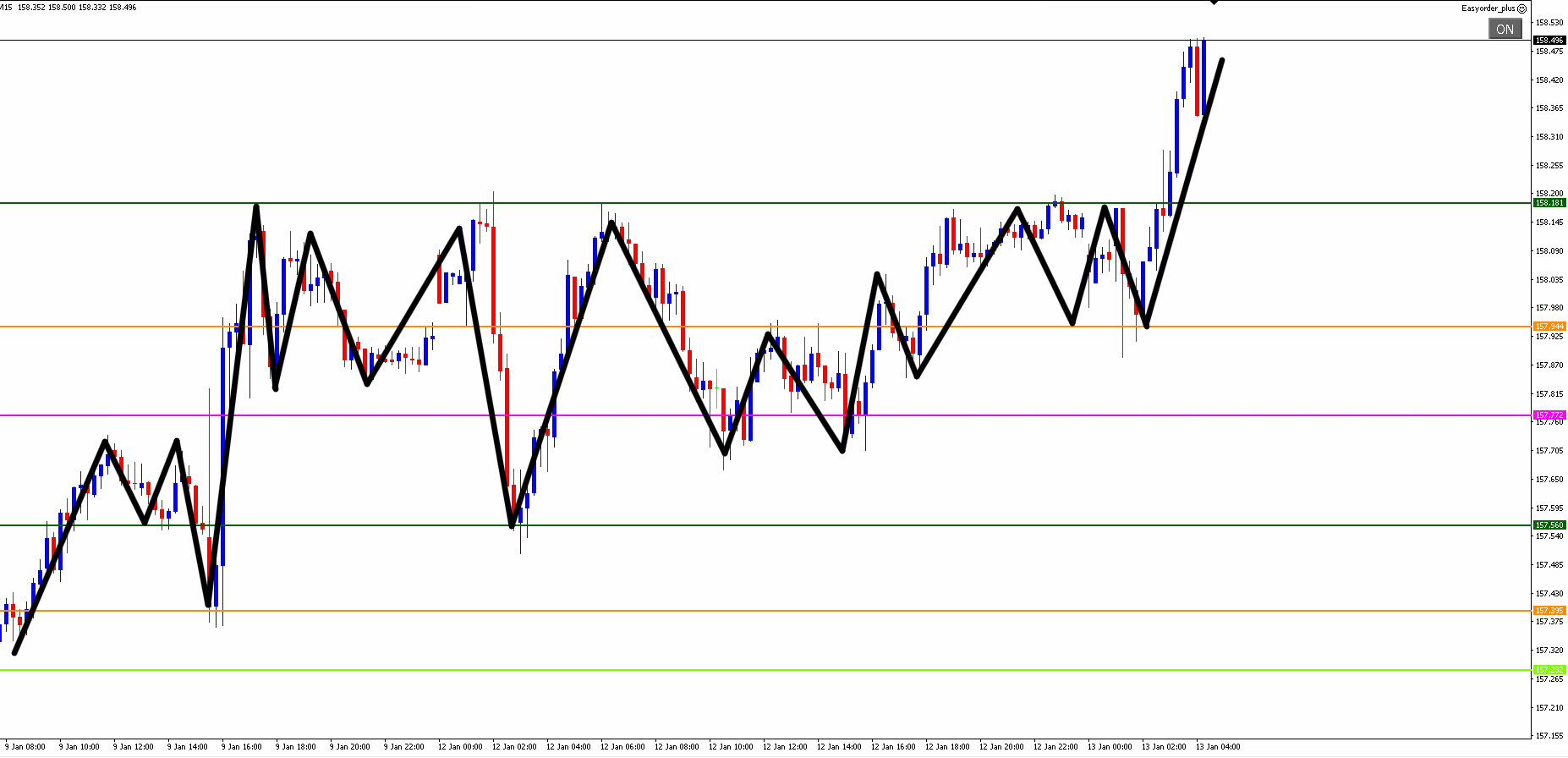Click the Easyorder_plus smiley face icon
Viewport: 1568px width, 758px height.
pos(1521,8)
